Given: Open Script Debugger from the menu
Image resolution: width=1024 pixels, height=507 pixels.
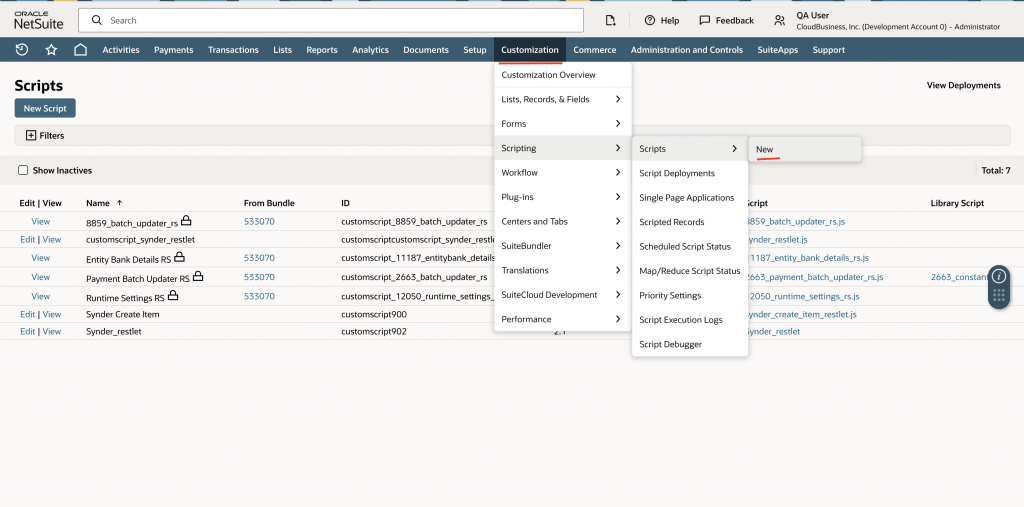Looking at the screenshot, I should [x=670, y=344].
